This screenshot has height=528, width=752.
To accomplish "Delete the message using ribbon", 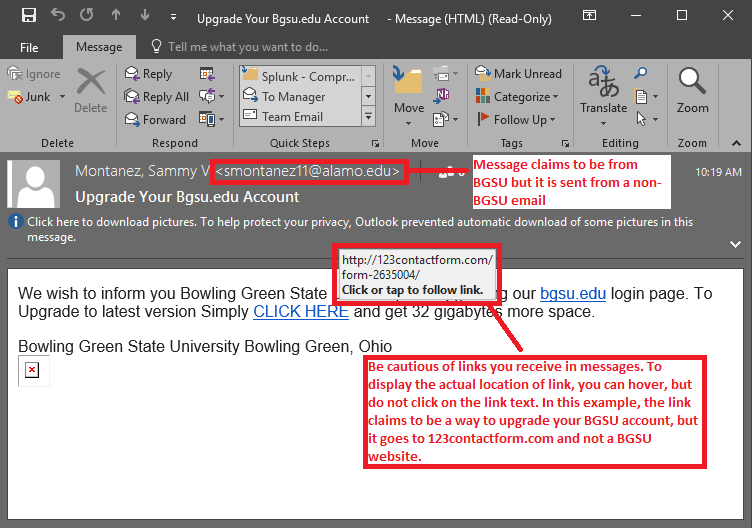I will 90,92.
